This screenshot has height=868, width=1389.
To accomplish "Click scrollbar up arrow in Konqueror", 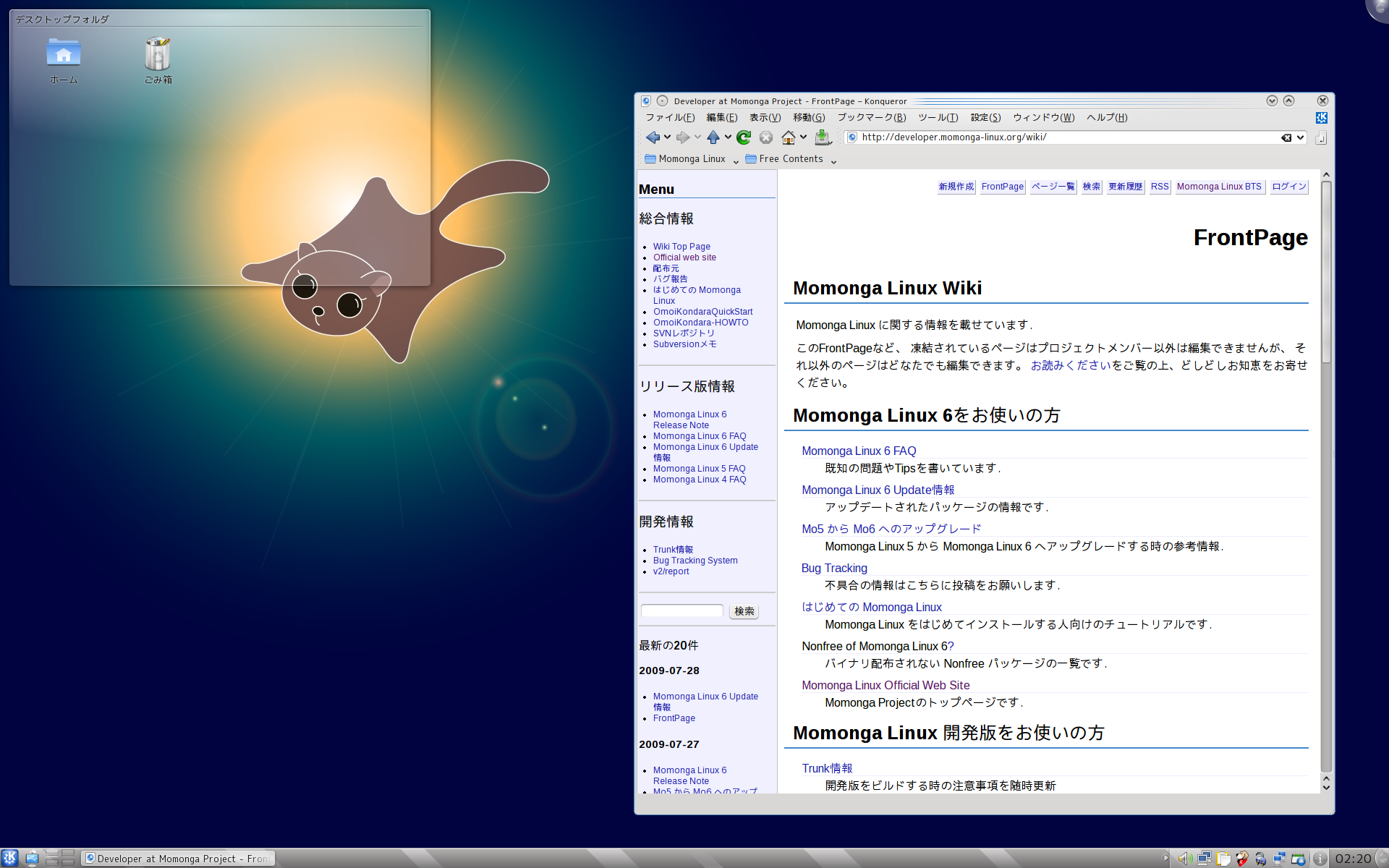I will pos(1326,175).
